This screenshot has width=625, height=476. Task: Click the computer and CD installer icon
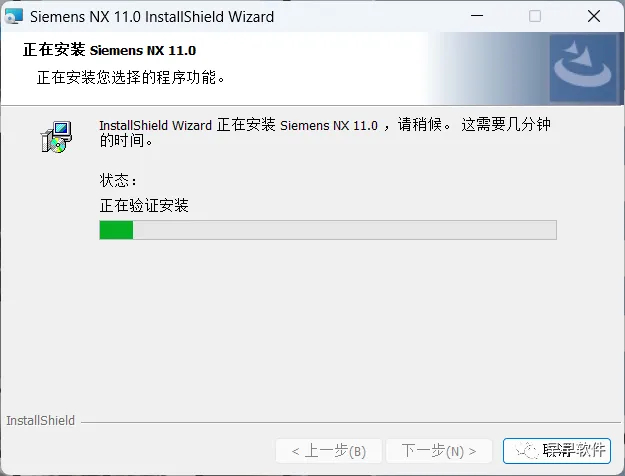click(x=56, y=137)
